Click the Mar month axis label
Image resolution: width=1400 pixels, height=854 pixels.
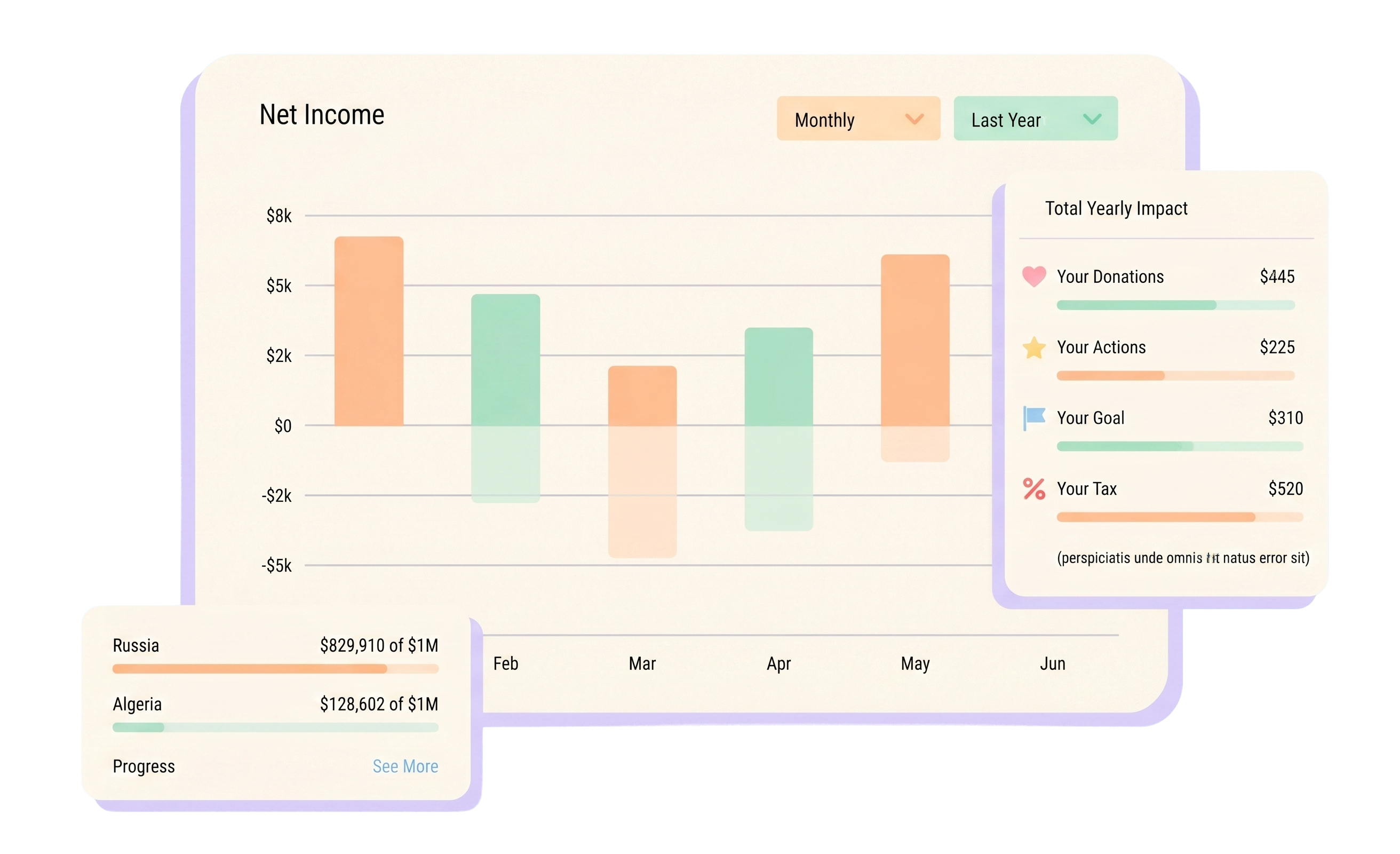(x=642, y=663)
